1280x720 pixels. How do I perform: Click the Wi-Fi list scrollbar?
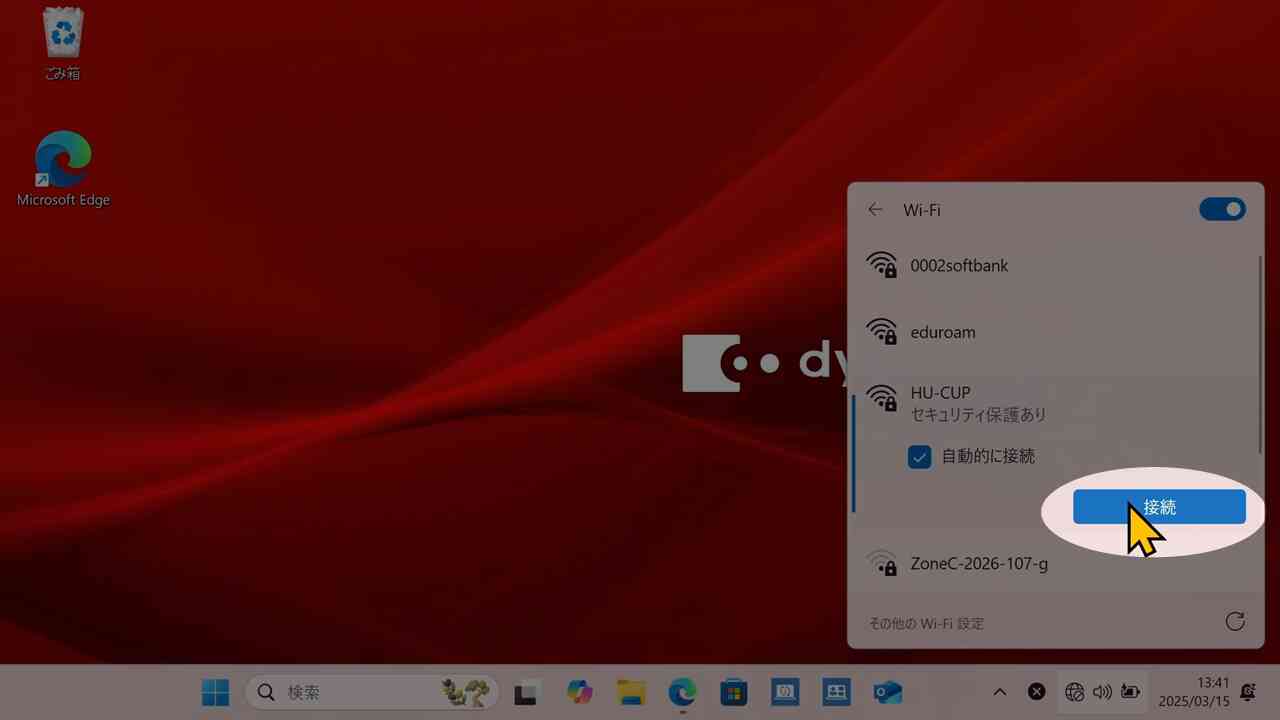[1259, 355]
